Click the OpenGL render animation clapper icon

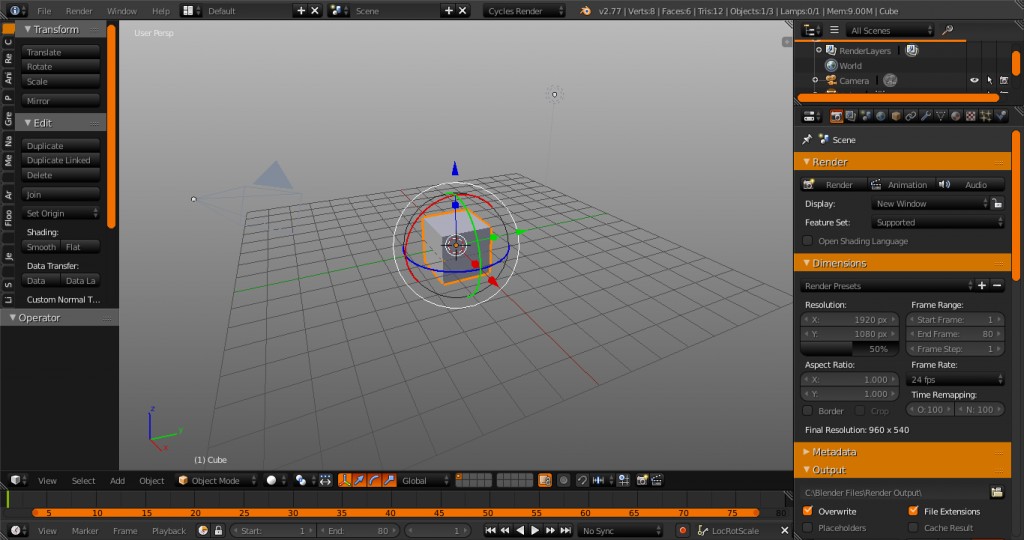click(x=657, y=481)
